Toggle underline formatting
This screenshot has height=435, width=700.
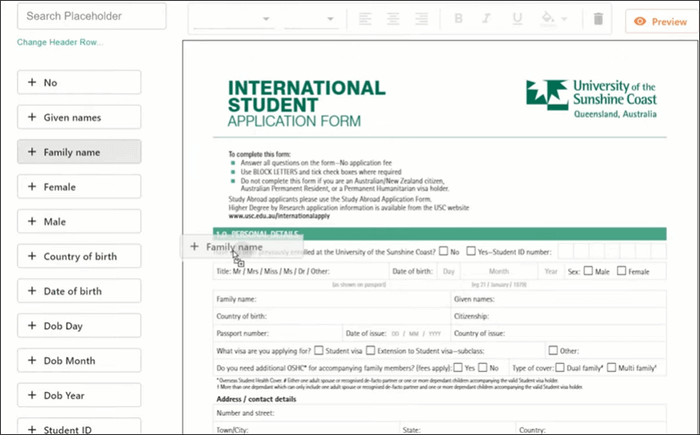517,19
